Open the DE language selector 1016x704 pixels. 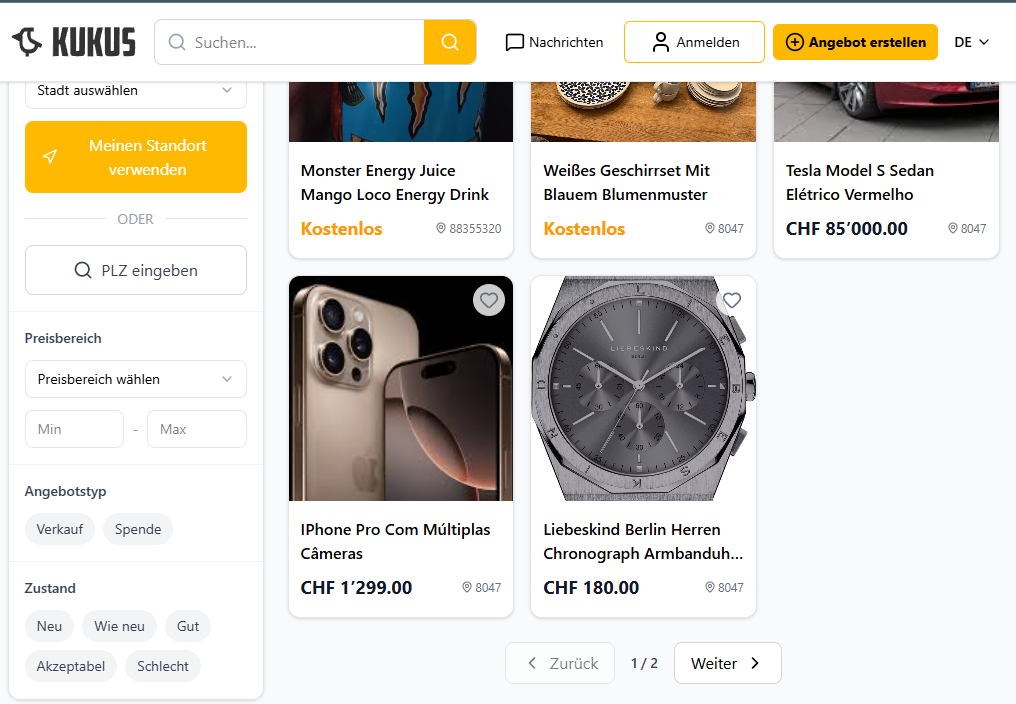971,42
